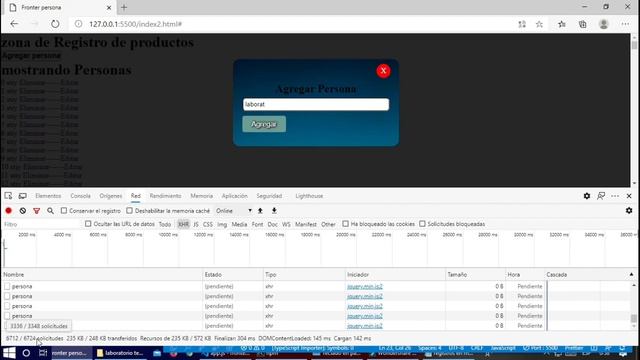This screenshot has height=360, width=640.
Task: Add this page to favorites star
Action: point(539,24)
